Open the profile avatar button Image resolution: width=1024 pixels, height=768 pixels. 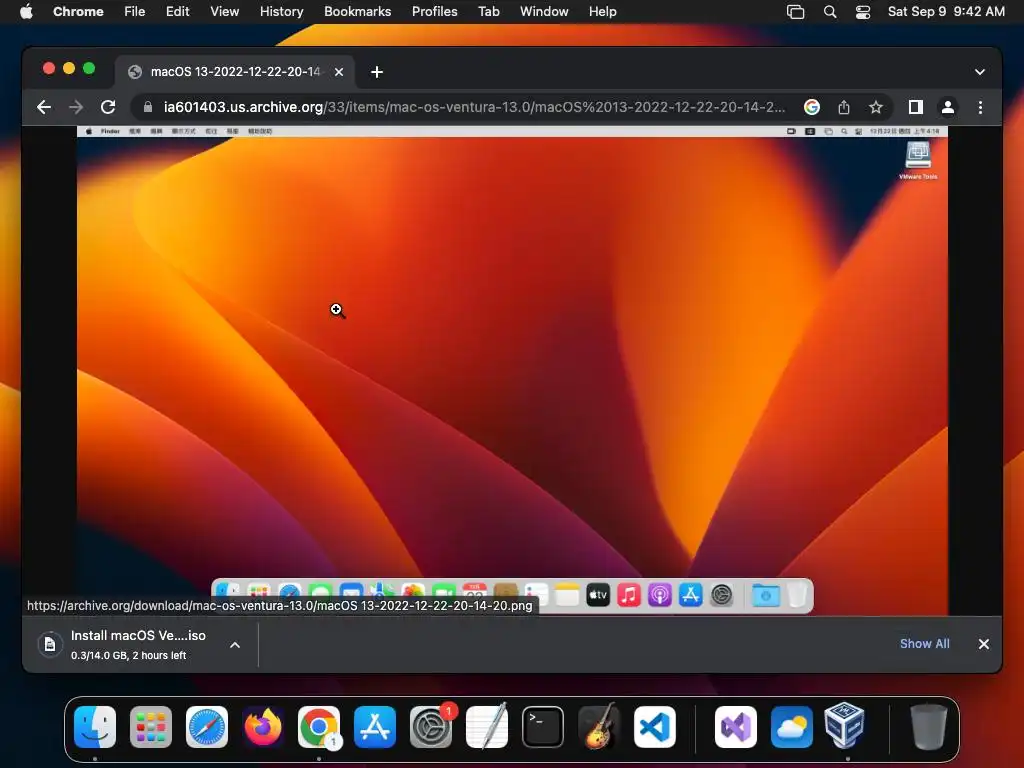(948, 107)
